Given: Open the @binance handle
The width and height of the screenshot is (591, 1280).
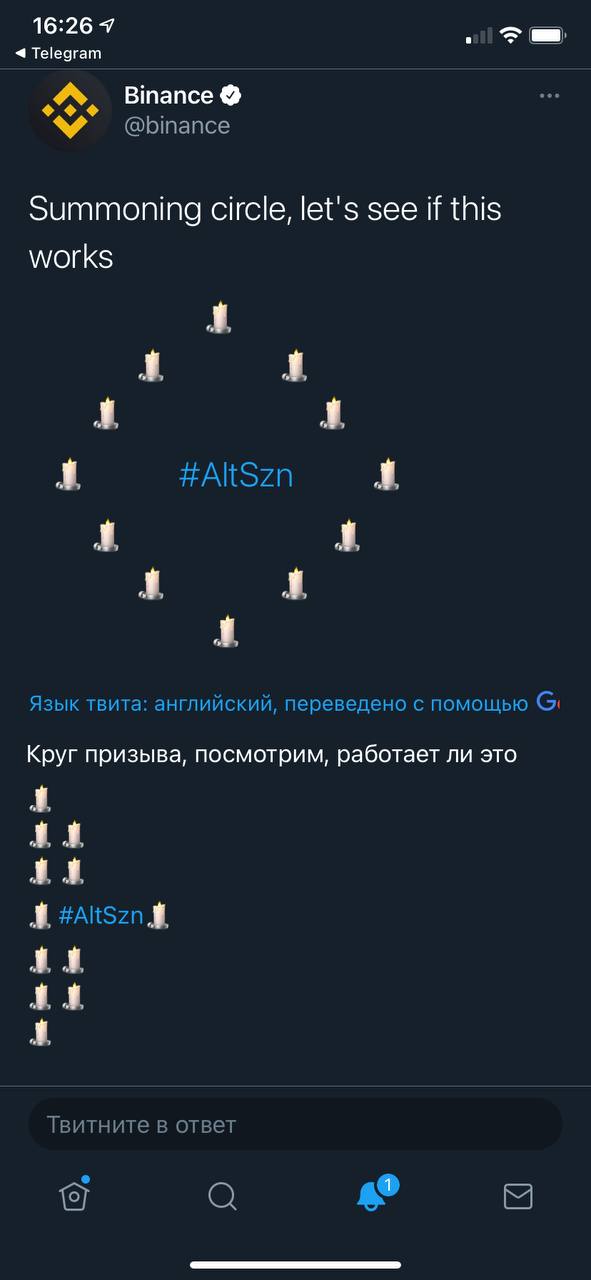Looking at the screenshot, I should 177,126.
